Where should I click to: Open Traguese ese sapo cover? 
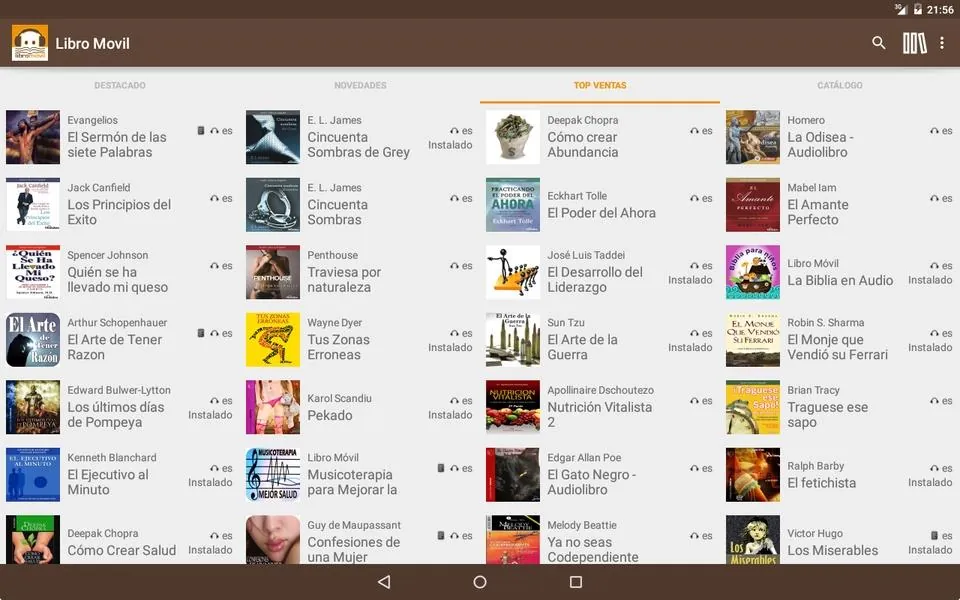(x=753, y=407)
